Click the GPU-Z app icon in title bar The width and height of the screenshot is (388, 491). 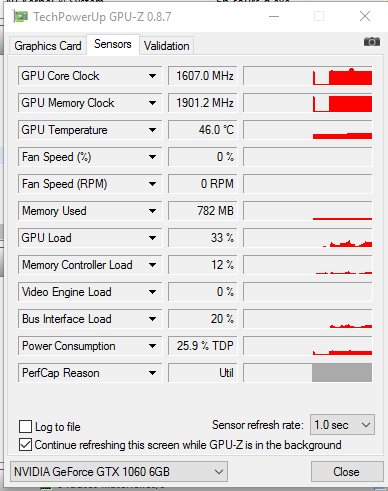click(20, 16)
